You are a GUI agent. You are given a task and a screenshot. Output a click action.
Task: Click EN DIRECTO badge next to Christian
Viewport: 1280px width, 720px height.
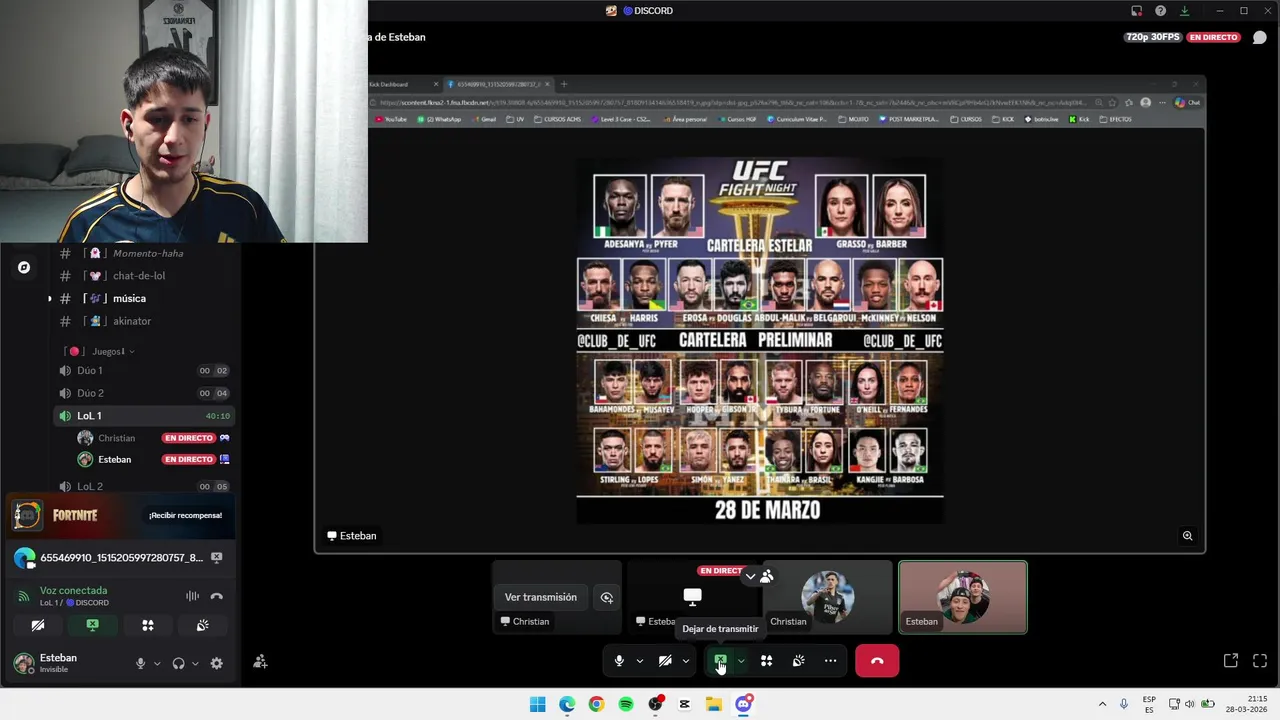pyautogui.click(x=189, y=438)
